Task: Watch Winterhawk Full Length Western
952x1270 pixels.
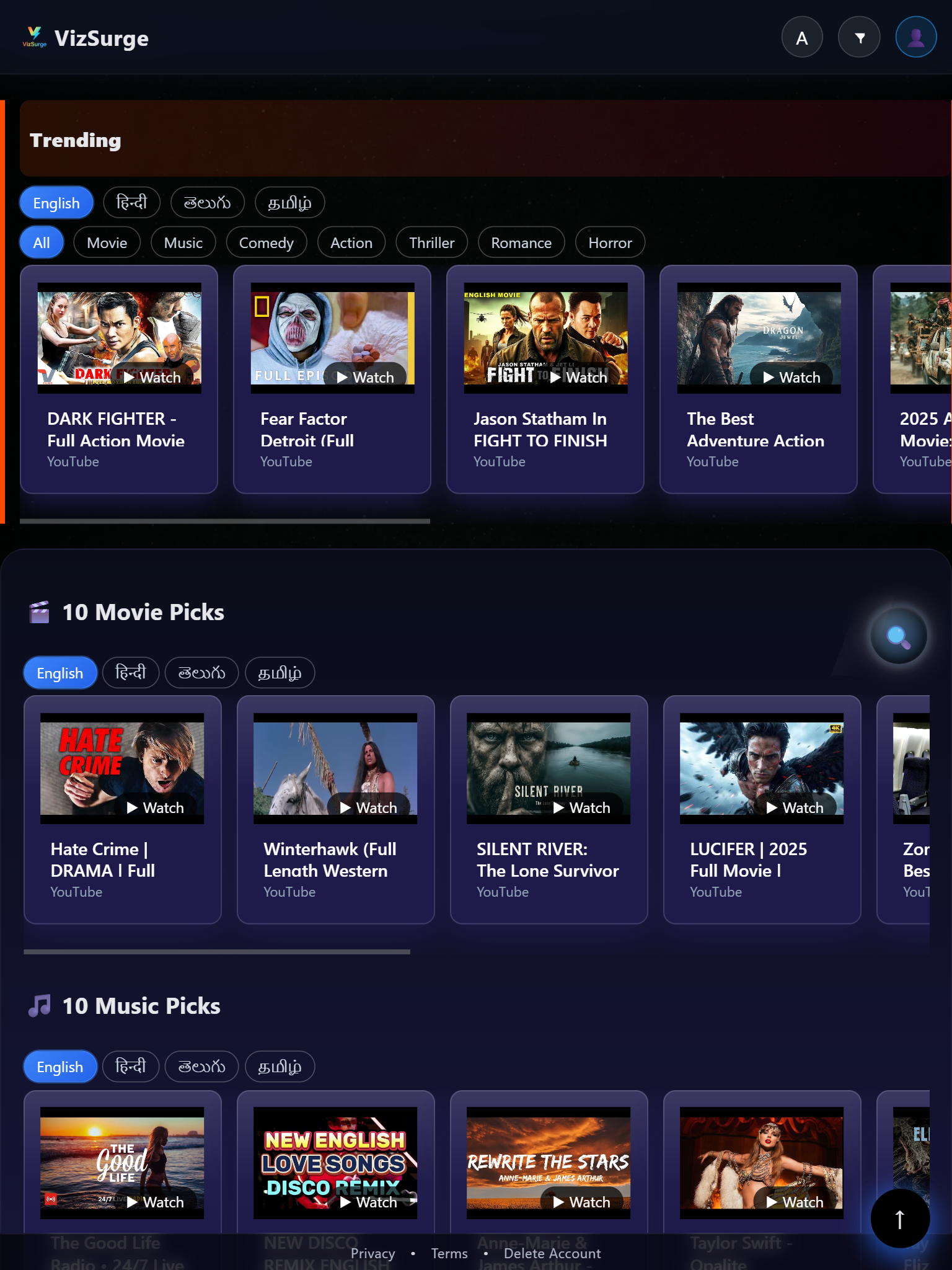Action: [369, 807]
